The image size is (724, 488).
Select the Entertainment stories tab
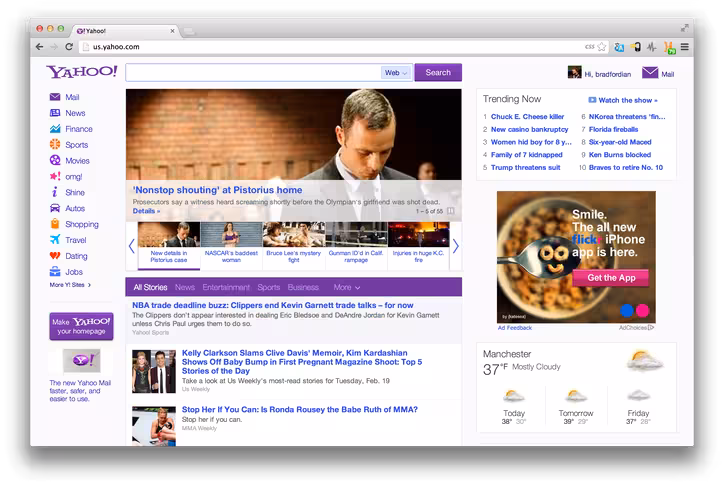[226, 287]
